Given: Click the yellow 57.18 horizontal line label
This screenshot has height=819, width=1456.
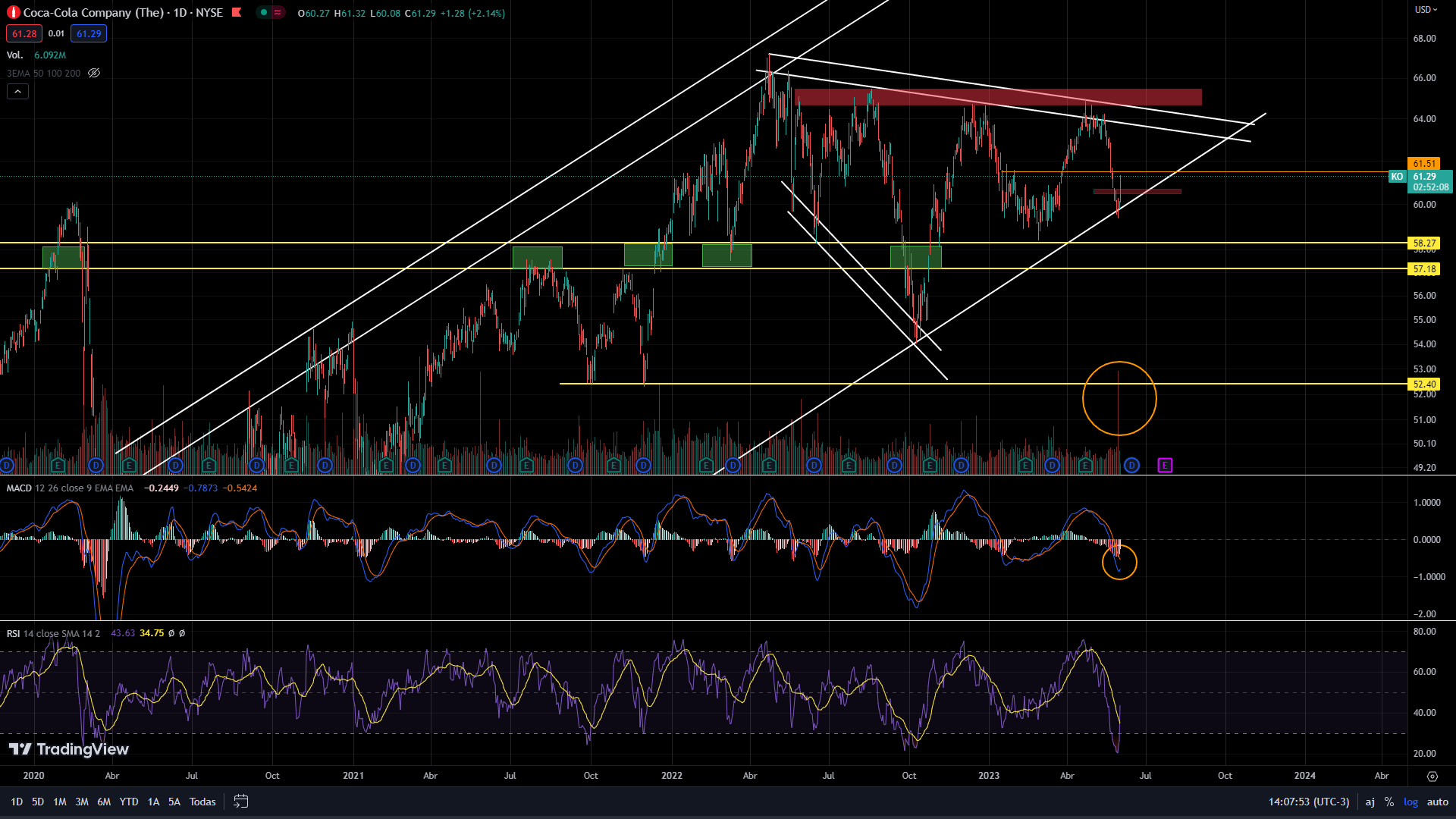Looking at the screenshot, I should click(x=1424, y=269).
